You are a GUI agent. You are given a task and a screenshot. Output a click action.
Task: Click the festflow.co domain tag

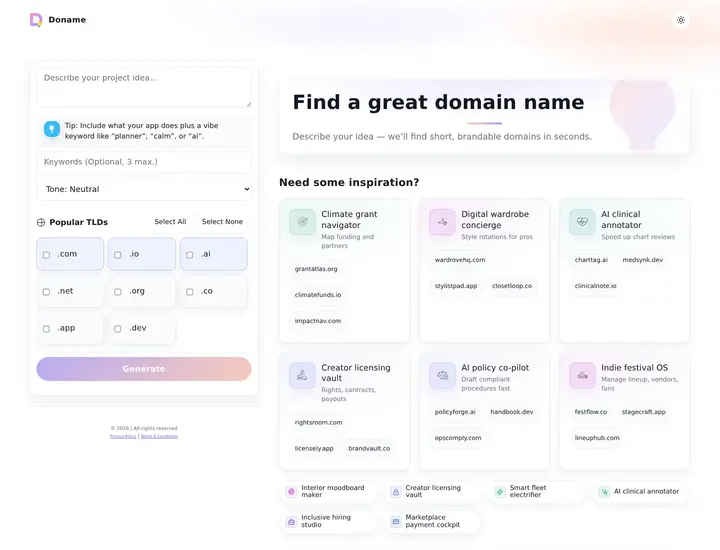(591, 412)
